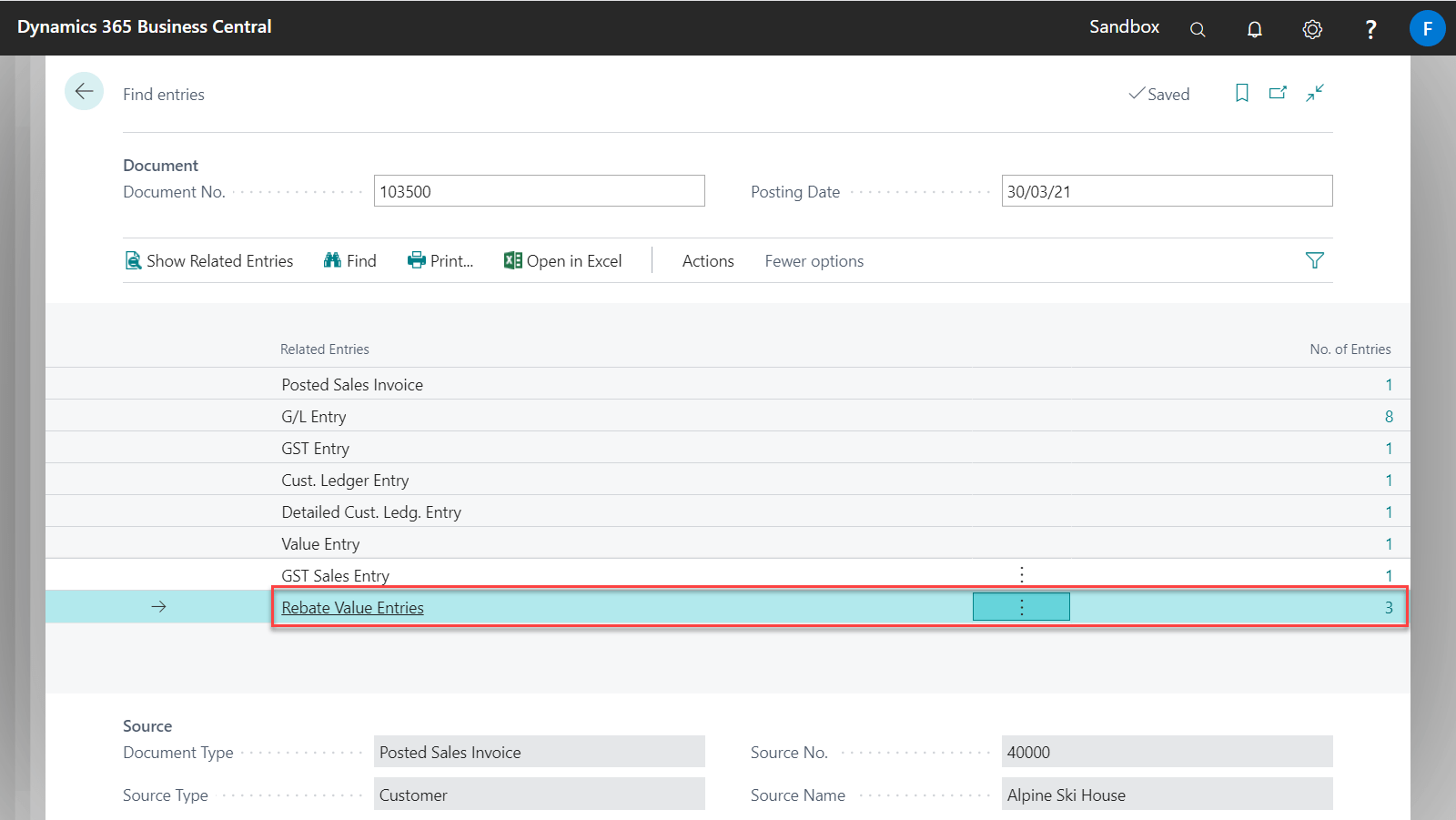Click the Related Entries column header

325,349
